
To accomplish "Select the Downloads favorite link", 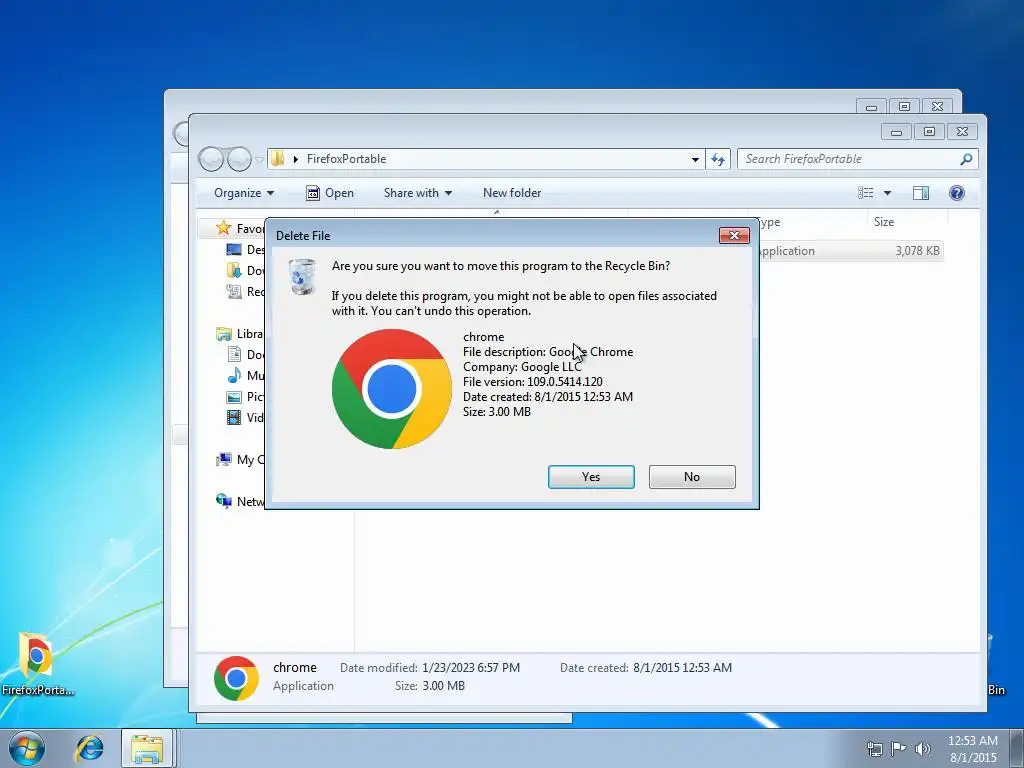I will [x=245, y=270].
